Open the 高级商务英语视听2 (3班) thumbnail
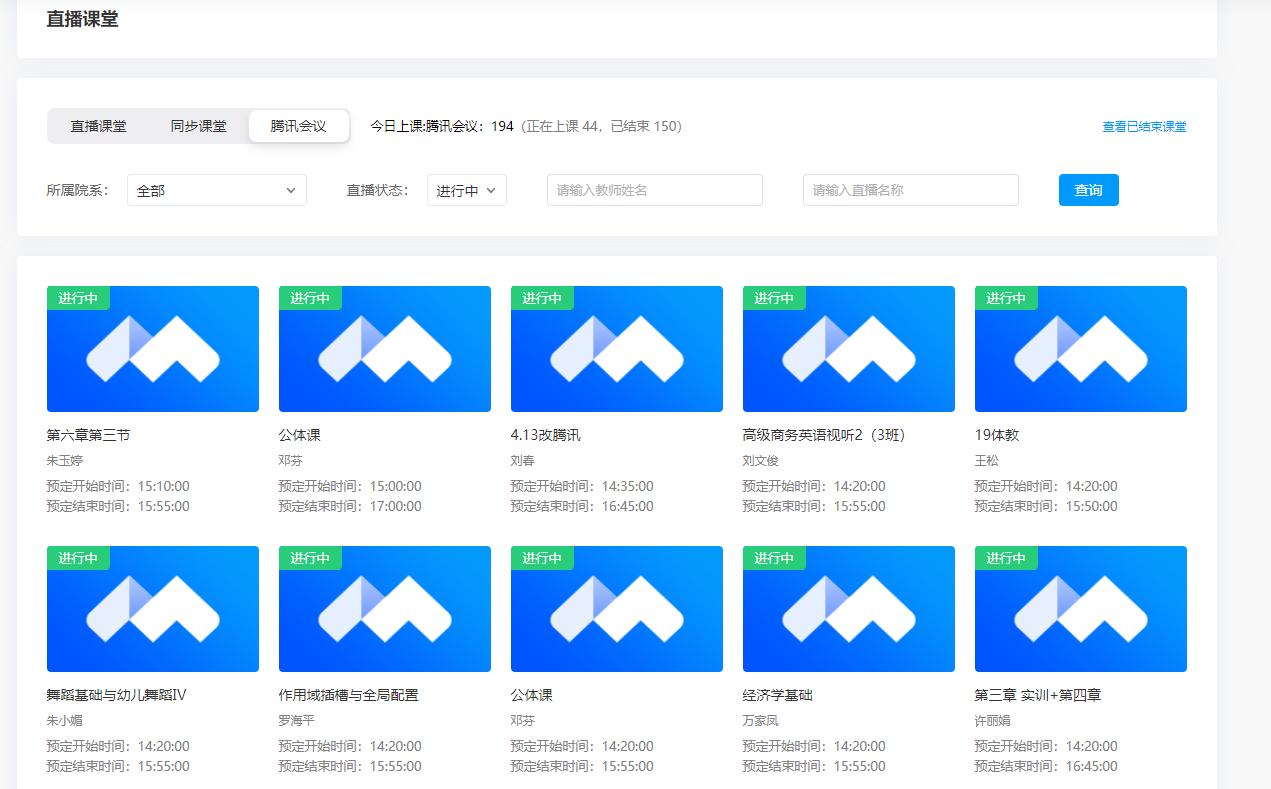 tap(848, 349)
